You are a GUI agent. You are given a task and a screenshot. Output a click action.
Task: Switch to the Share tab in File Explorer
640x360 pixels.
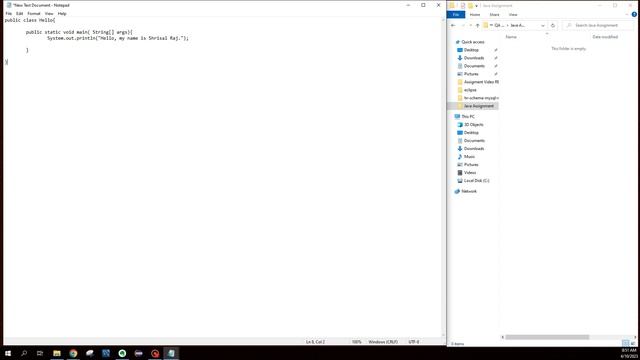(494, 15)
